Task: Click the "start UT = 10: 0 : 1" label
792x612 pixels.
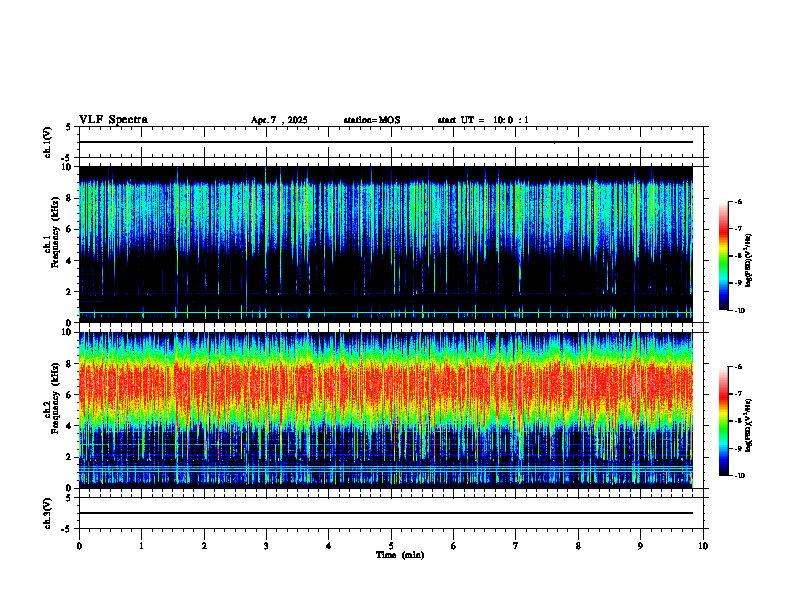Action: click(x=483, y=120)
